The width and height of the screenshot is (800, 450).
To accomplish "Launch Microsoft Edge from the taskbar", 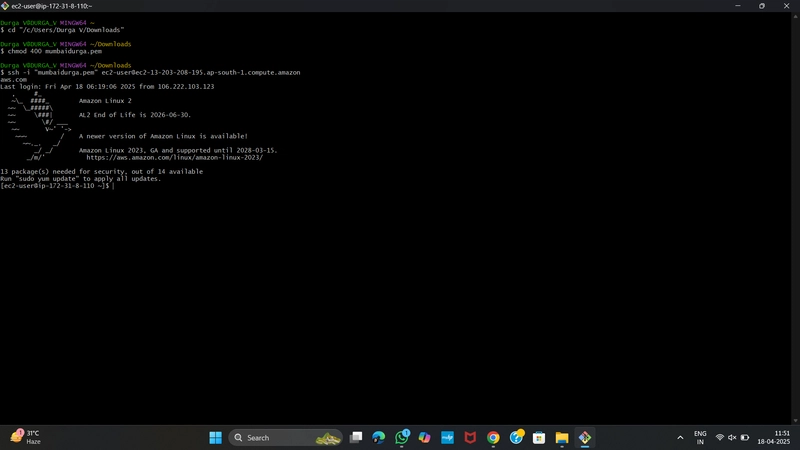I will point(379,438).
